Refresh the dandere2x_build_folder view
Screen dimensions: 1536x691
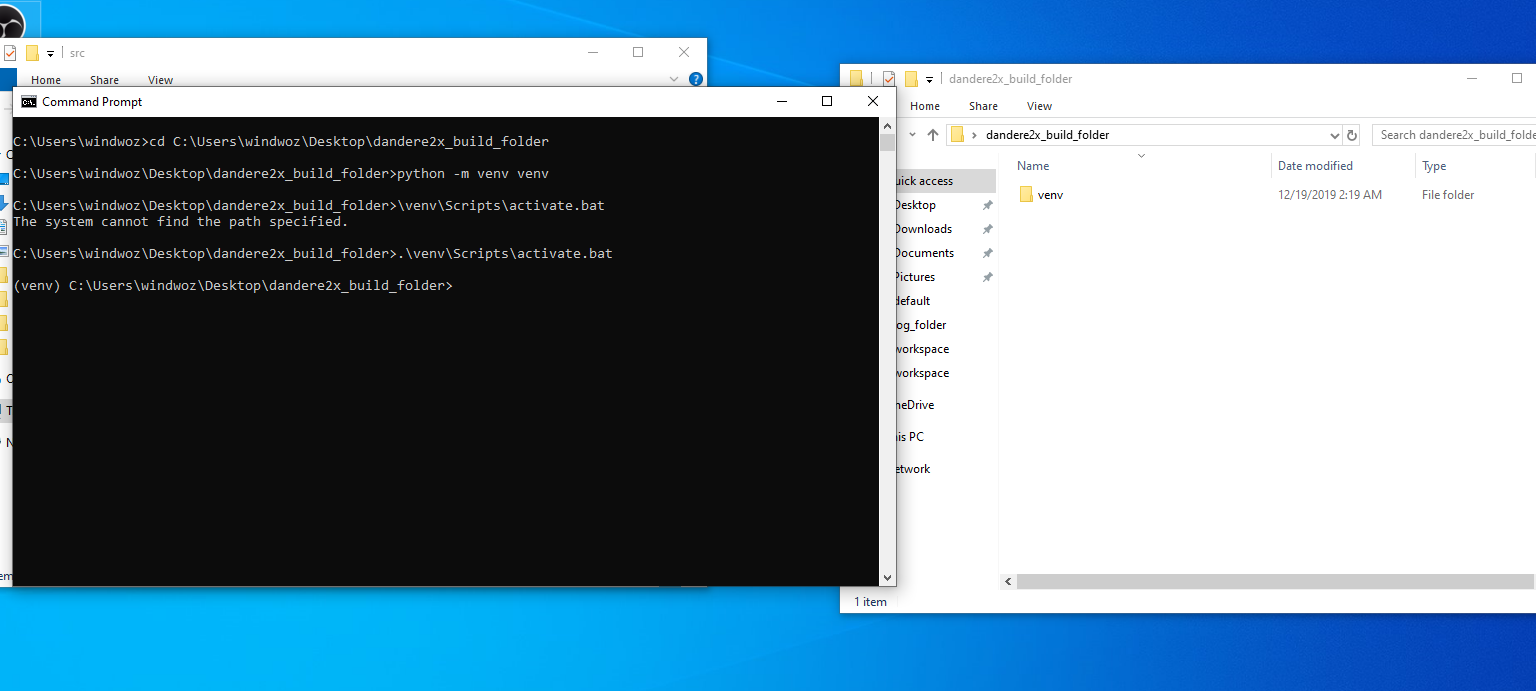(x=1352, y=134)
